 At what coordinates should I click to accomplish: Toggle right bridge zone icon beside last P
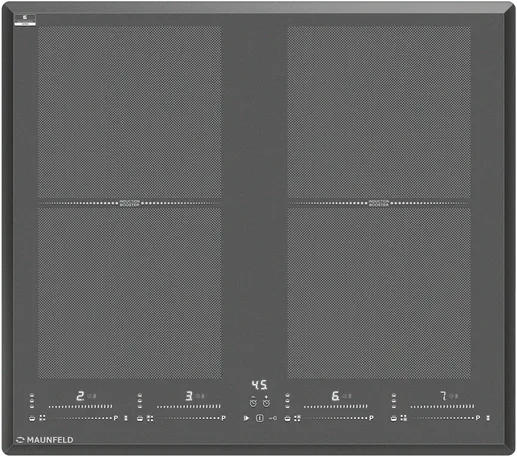point(488,418)
